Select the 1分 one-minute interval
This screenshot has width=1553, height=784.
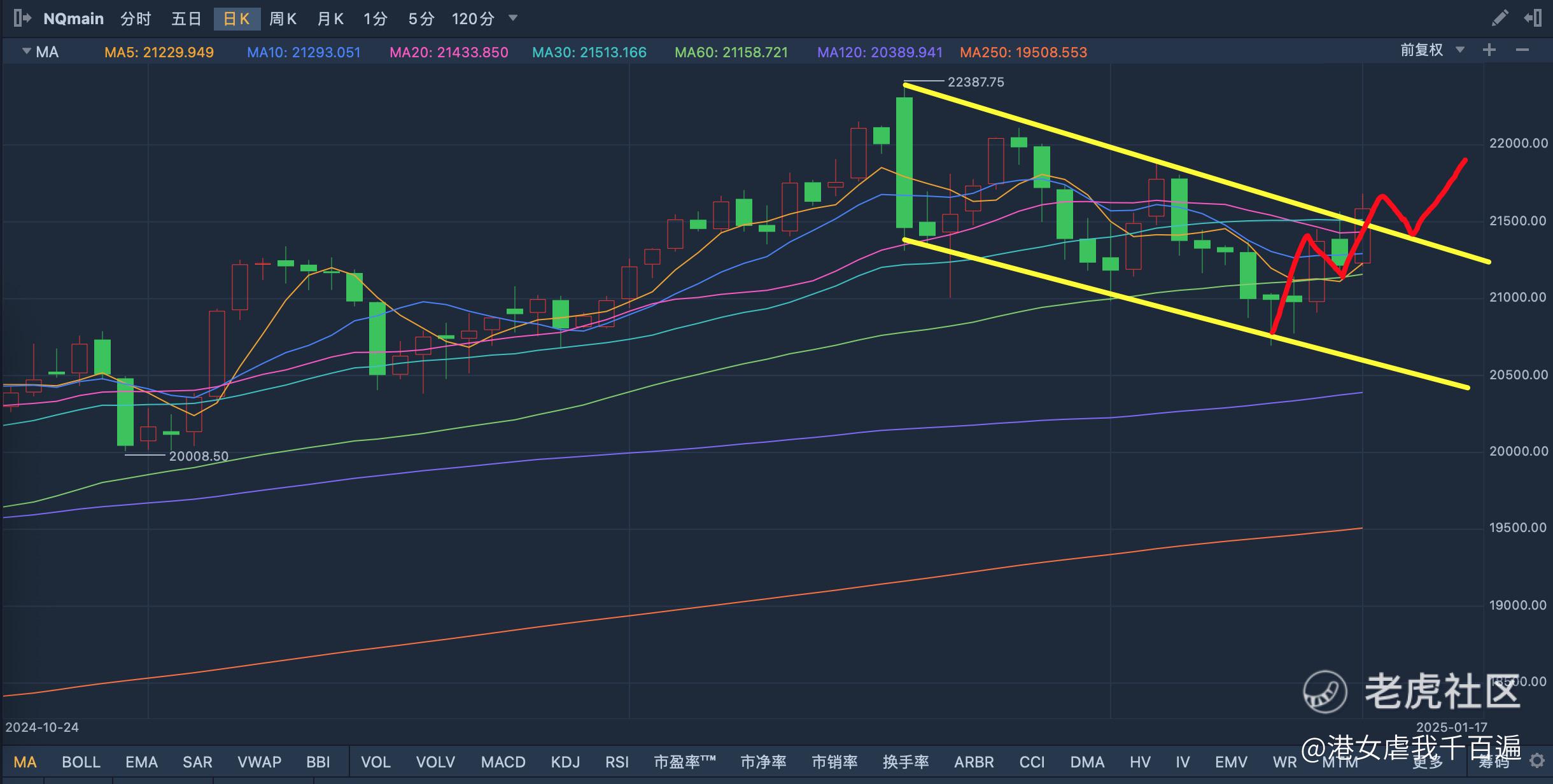click(376, 19)
